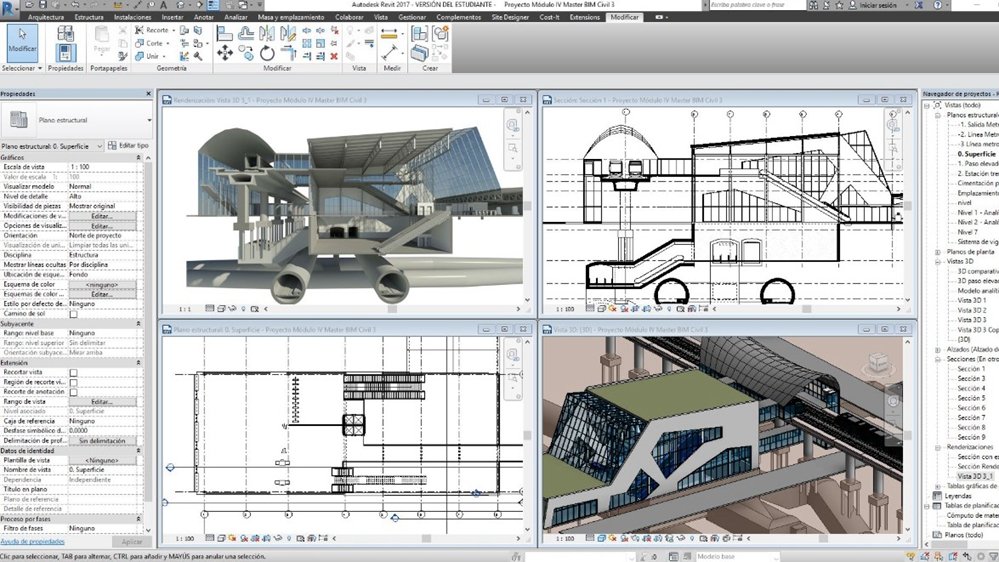Select the Medir entre dos referencias icon
This screenshot has height=562, width=999.
coord(390,54)
